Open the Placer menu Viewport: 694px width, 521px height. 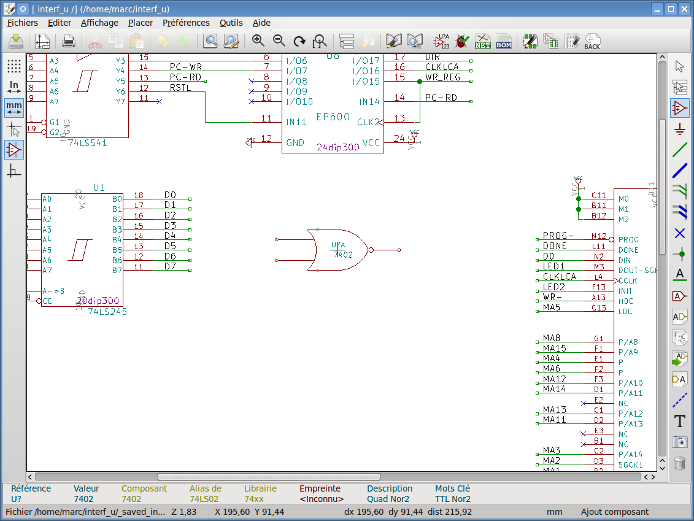pos(141,22)
